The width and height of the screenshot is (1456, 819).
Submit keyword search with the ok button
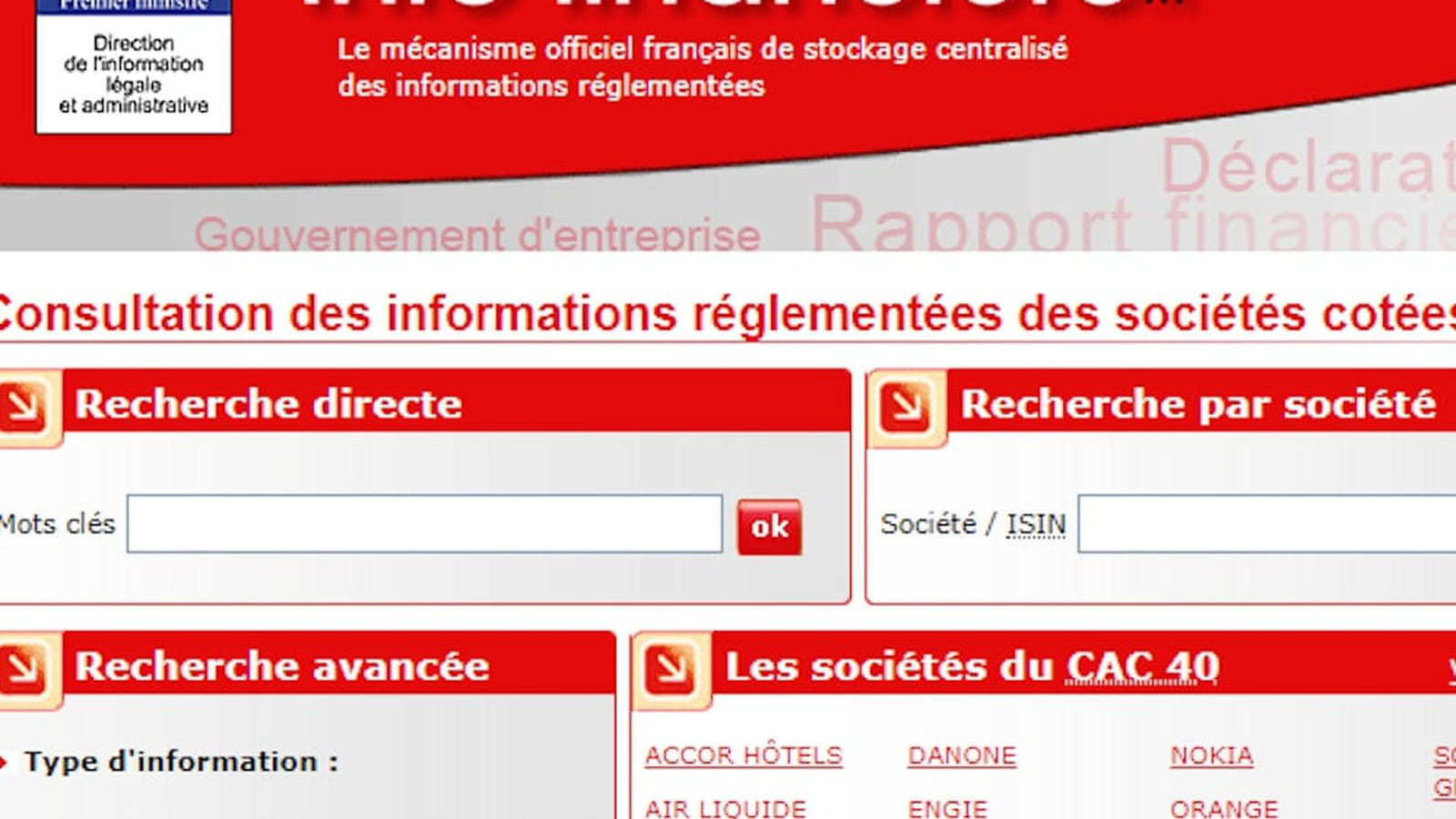click(769, 526)
